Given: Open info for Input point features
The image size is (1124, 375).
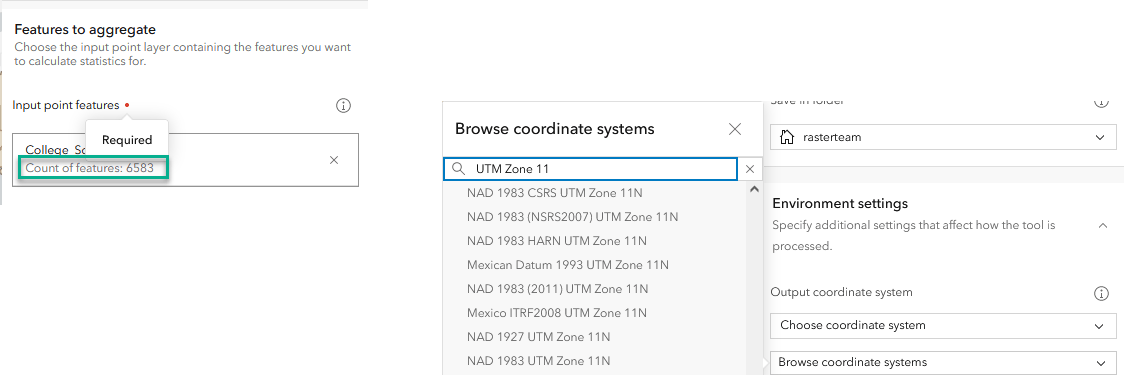Looking at the screenshot, I should tap(343, 106).
